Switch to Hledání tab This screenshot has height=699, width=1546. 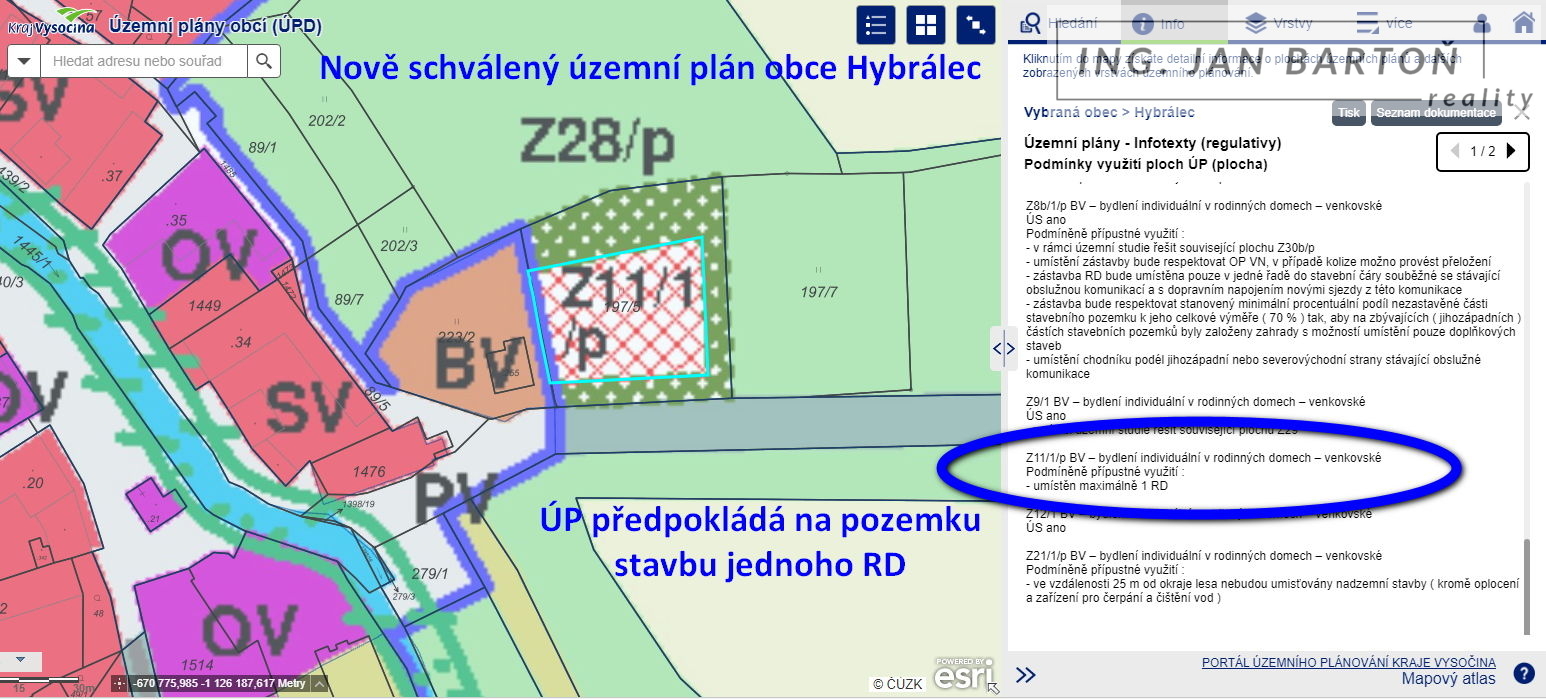[1060, 23]
